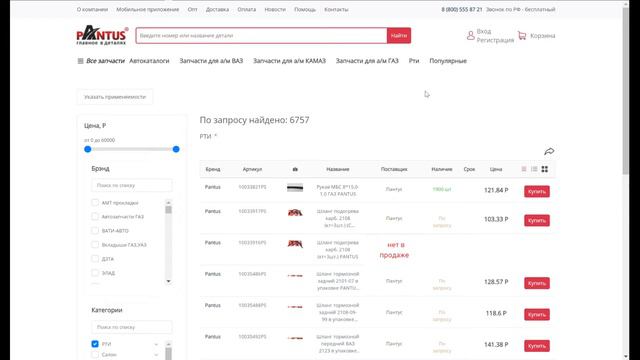Buy the item priced 103.33 ₽
Screen dimensions: 640x360
(537, 220)
